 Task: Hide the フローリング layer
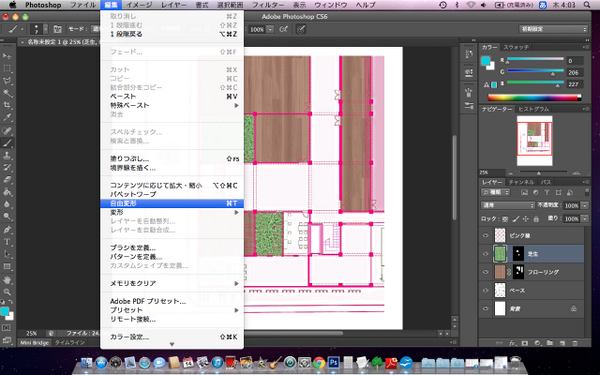click(x=486, y=272)
